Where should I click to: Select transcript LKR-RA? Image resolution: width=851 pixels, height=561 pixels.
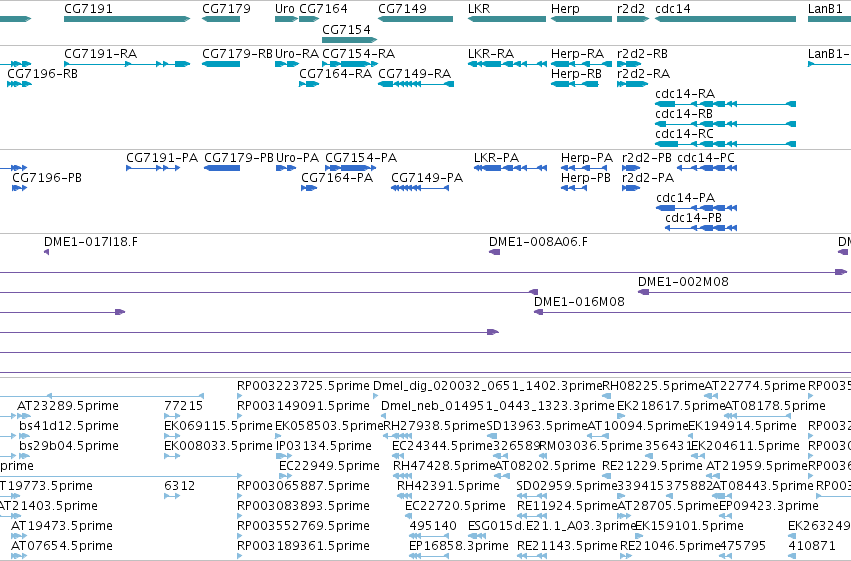pos(491,54)
